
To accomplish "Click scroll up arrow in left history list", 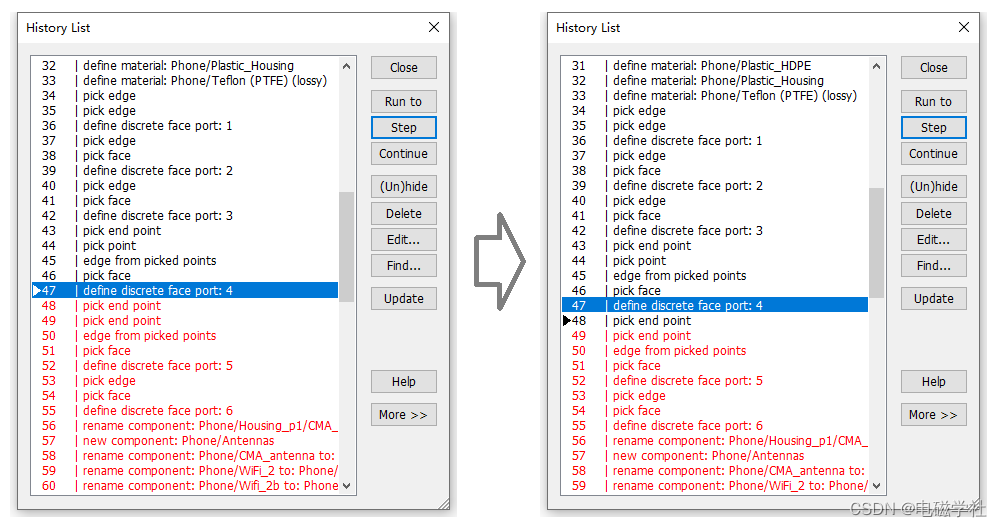I will [346, 66].
